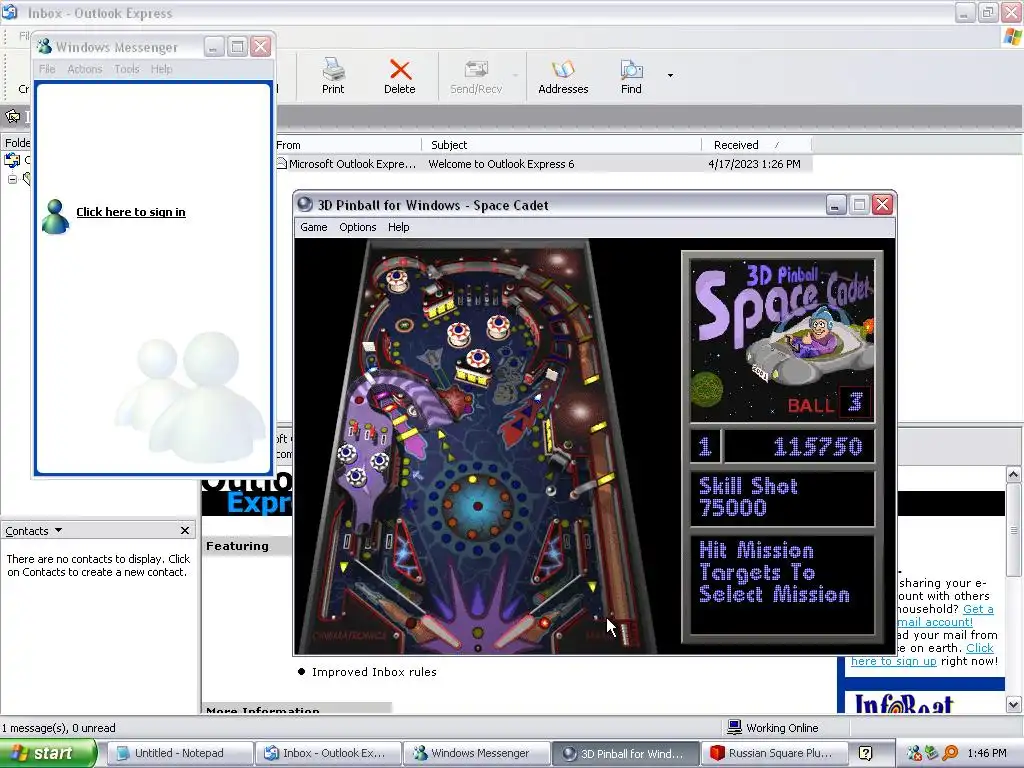1024x768 pixels.
Task: Click the '1 message(s), 0 unread' status text
Action: tap(58, 728)
